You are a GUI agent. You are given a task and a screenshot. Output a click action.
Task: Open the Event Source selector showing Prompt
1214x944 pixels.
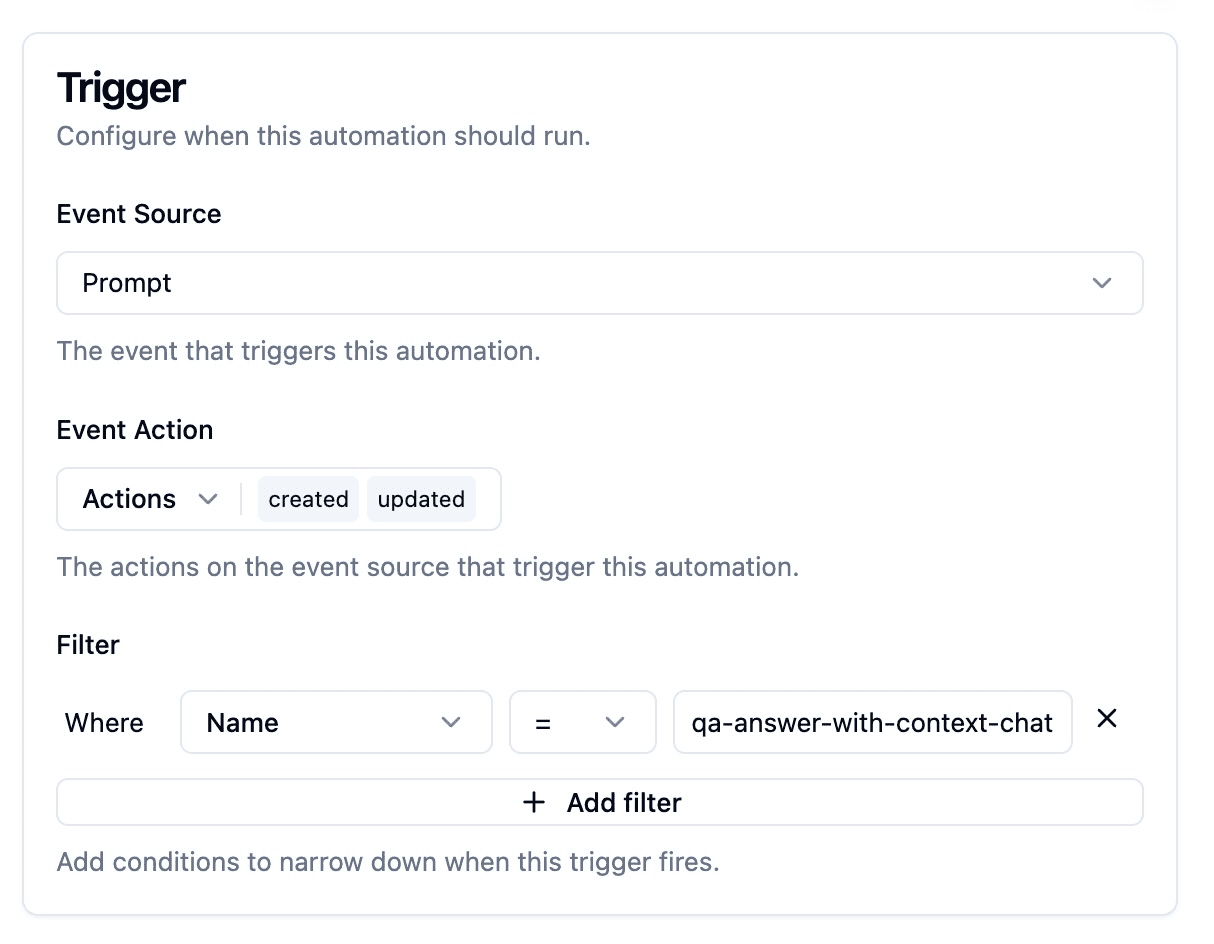[x=600, y=283]
